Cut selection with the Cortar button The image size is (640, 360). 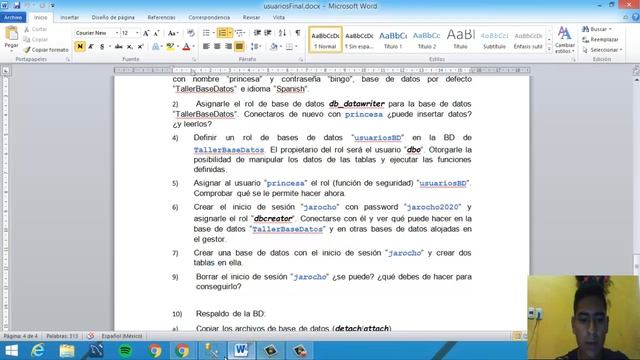[36, 29]
